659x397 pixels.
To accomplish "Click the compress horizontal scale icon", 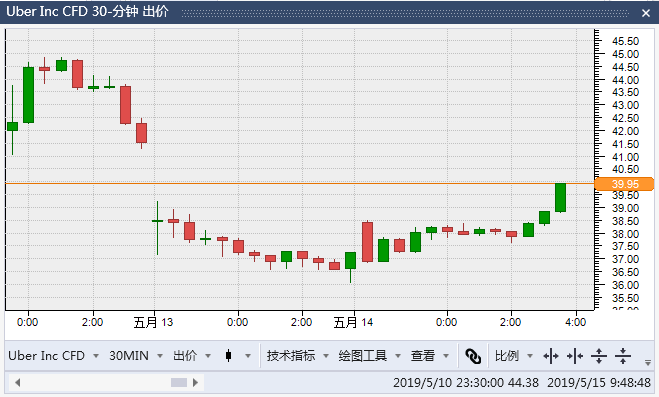I will (x=575, y=356).
